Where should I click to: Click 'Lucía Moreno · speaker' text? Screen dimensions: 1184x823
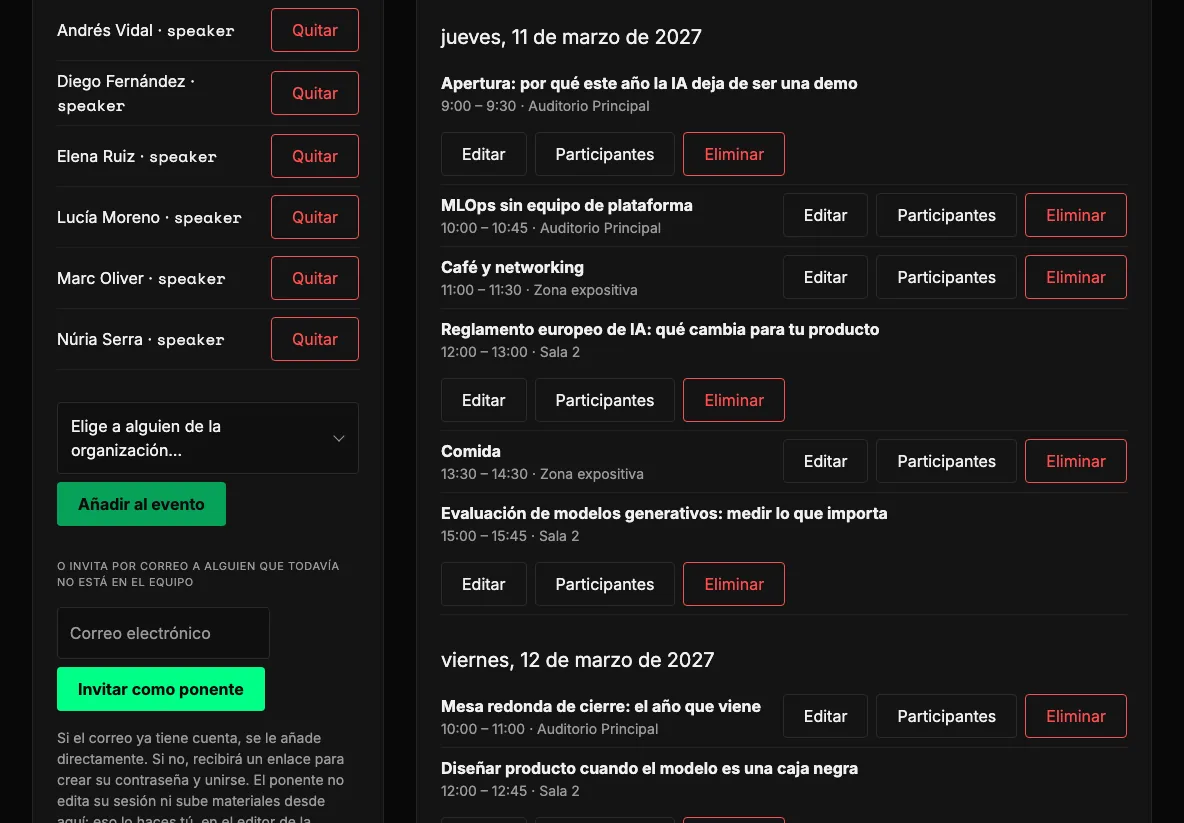(x=150, y=217)
